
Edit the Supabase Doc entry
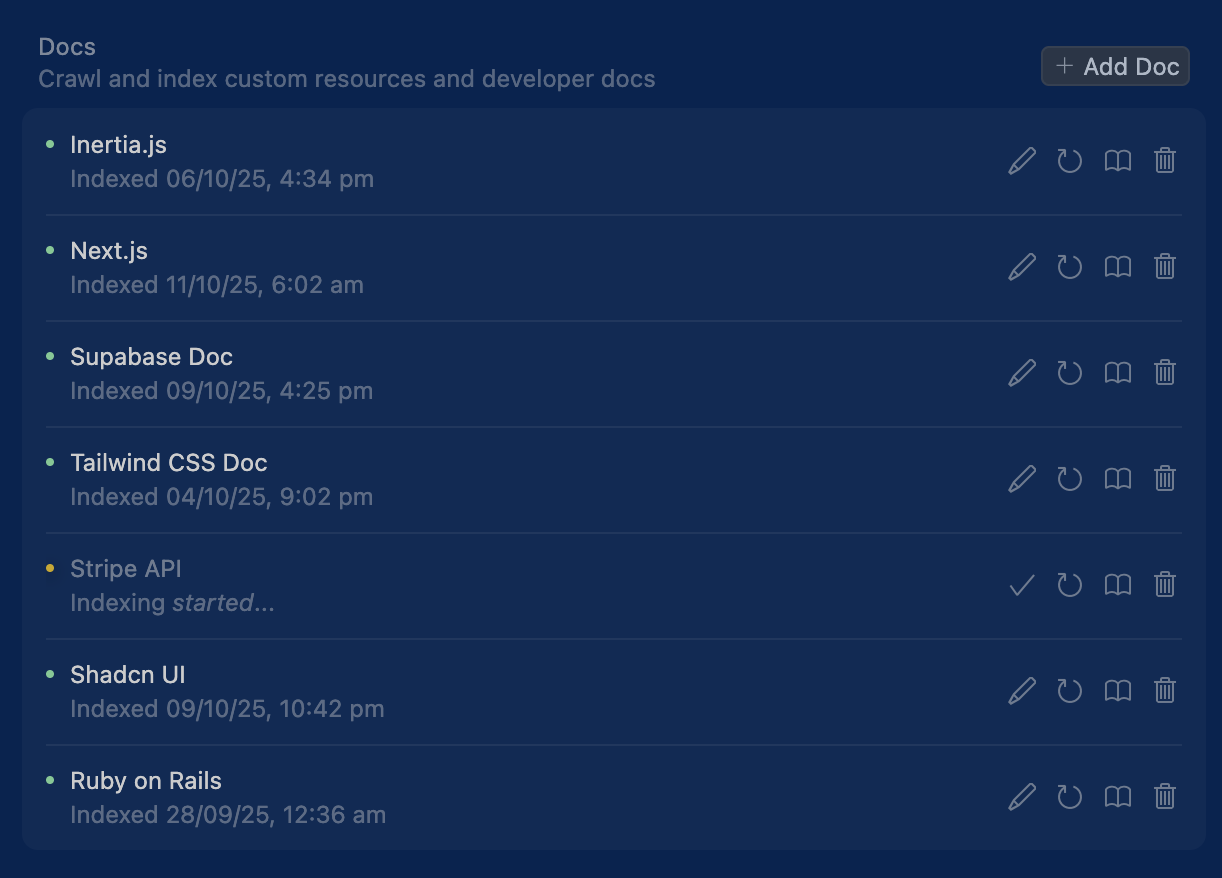coord(1021,372)
